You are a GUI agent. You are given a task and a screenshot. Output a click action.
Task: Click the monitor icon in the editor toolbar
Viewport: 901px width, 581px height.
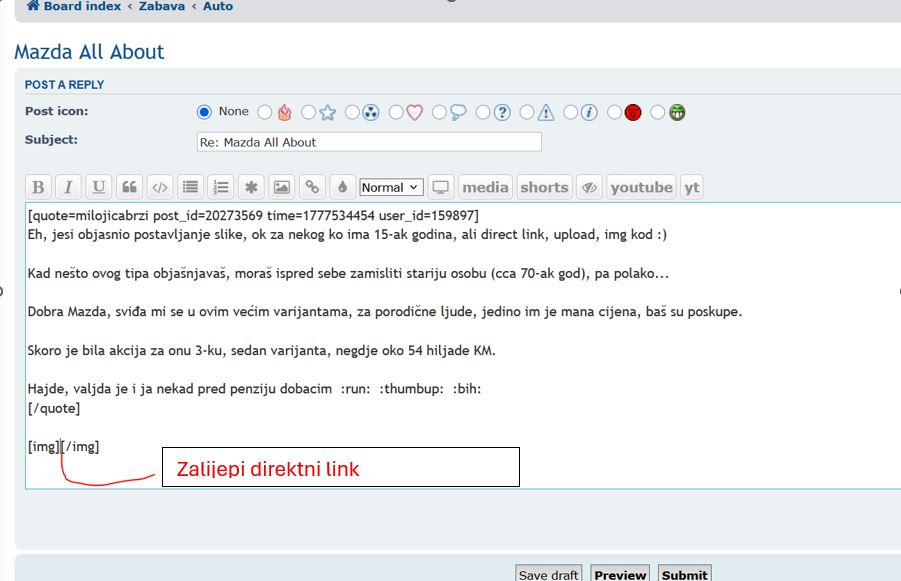441,187
